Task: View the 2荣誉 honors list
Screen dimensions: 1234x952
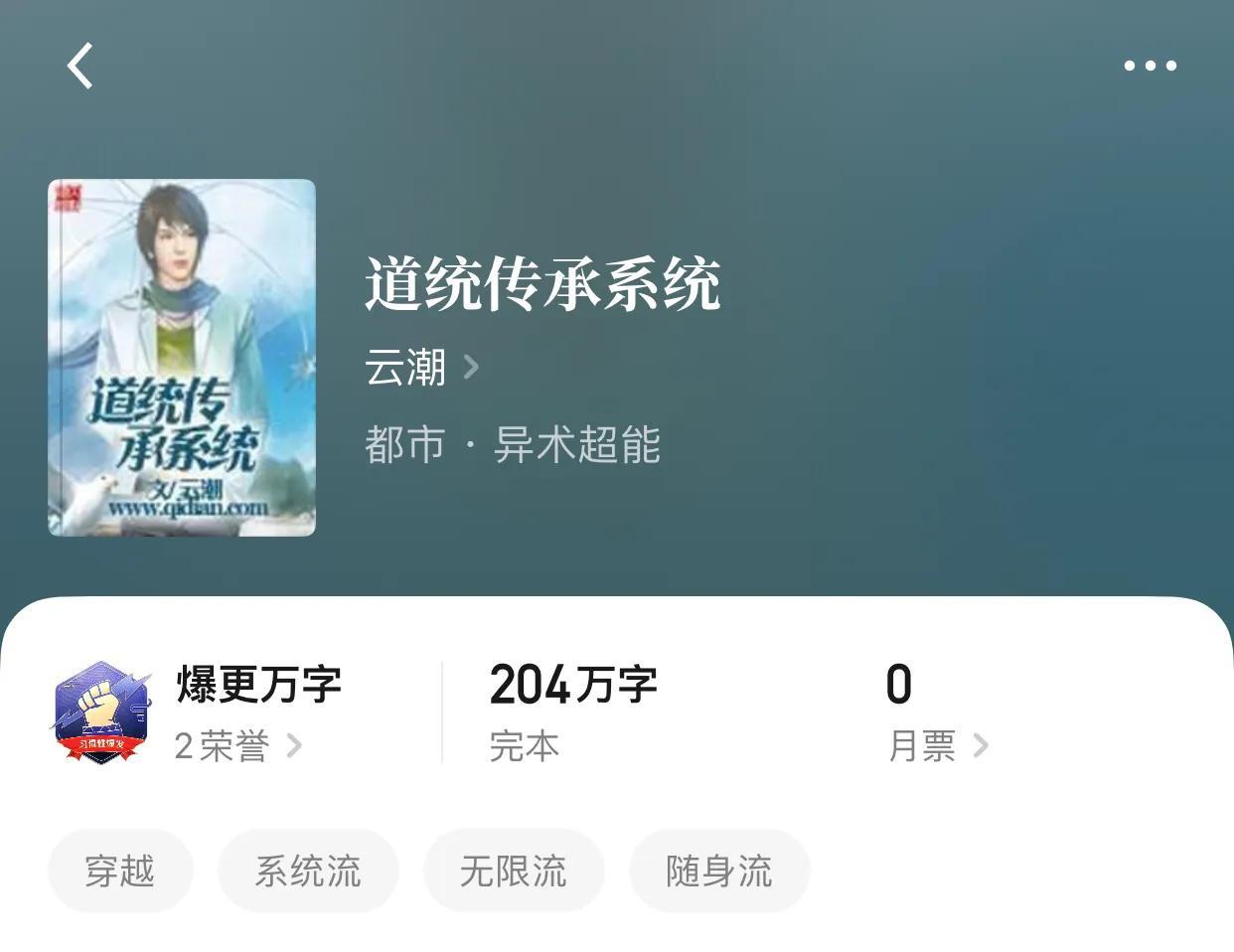Action: click(x=222, y=745)
